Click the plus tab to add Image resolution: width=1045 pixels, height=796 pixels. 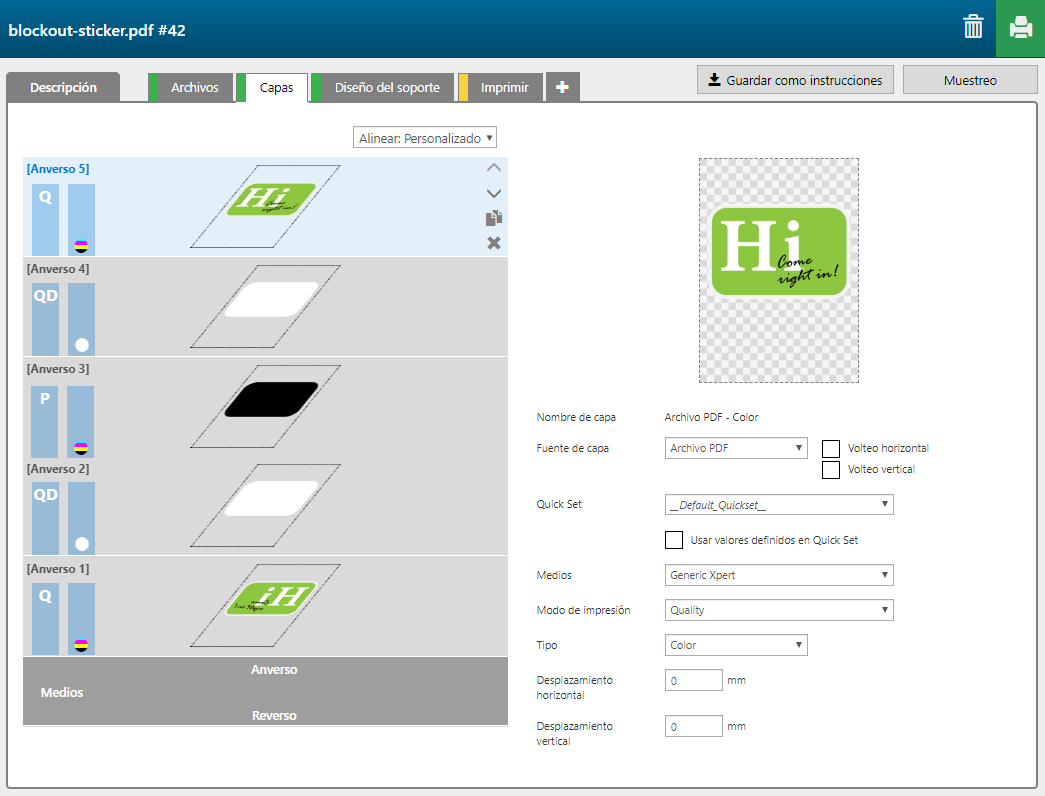(562, 88)
